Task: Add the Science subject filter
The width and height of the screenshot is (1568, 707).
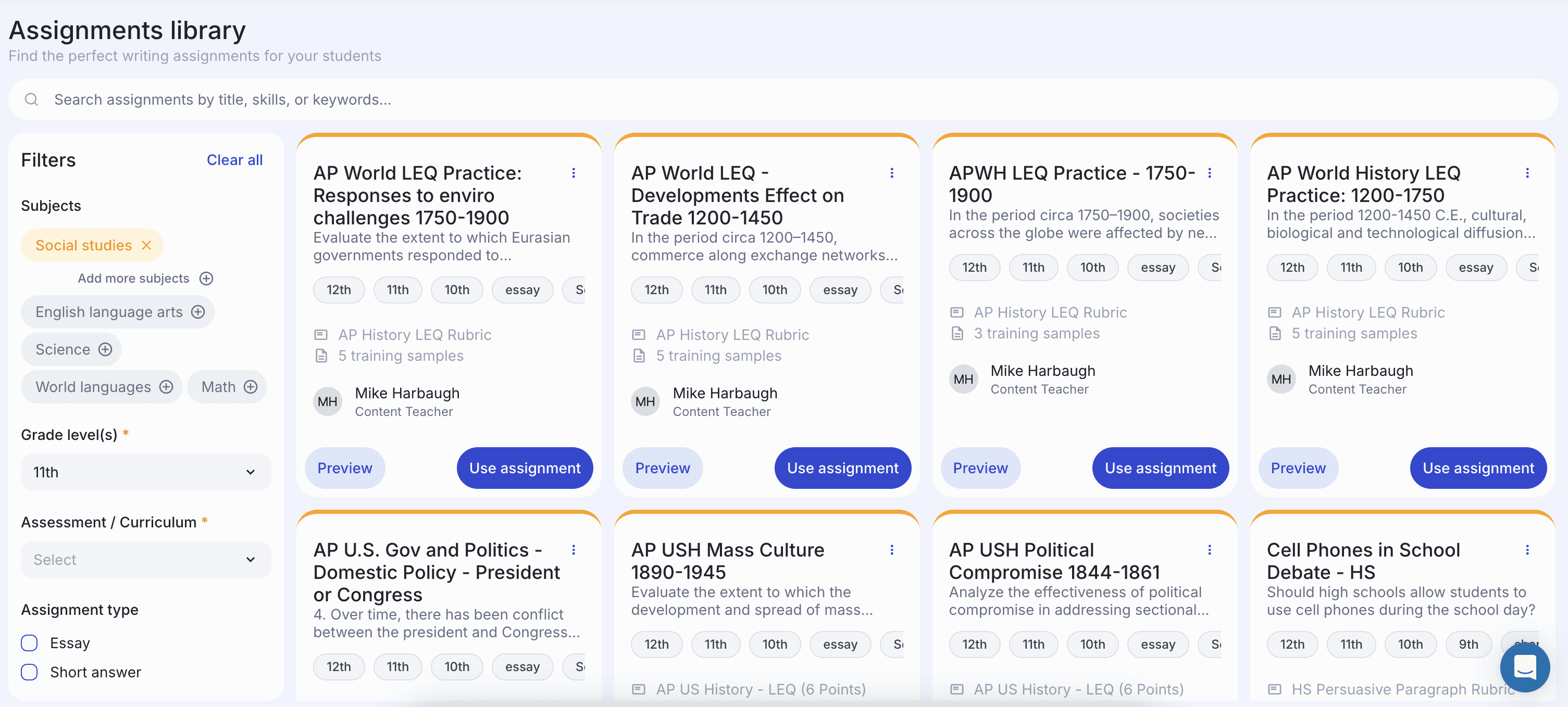Action: point(105,349)
